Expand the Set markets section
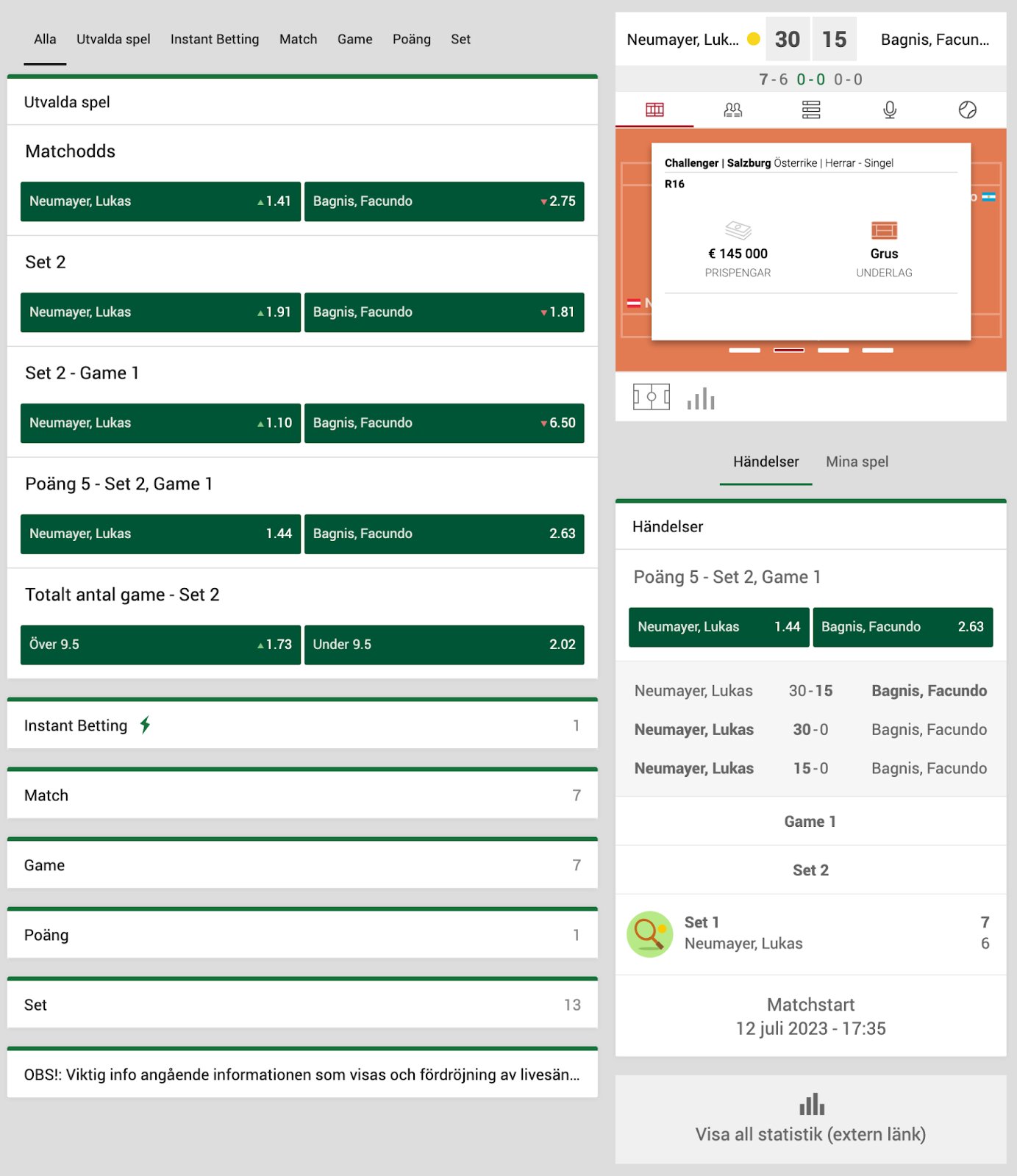Screen dimensions: 1017x1176 tap(301, 1005)
